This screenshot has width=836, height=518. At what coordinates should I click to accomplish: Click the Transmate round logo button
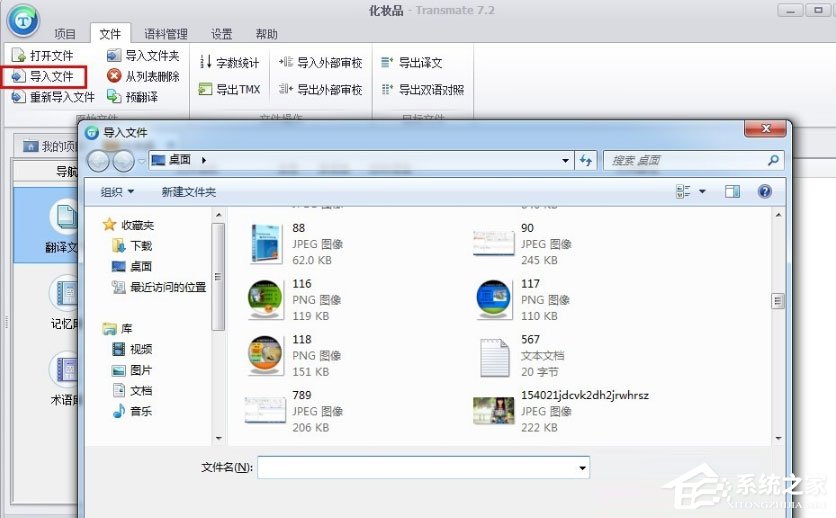tap(23, 21)
